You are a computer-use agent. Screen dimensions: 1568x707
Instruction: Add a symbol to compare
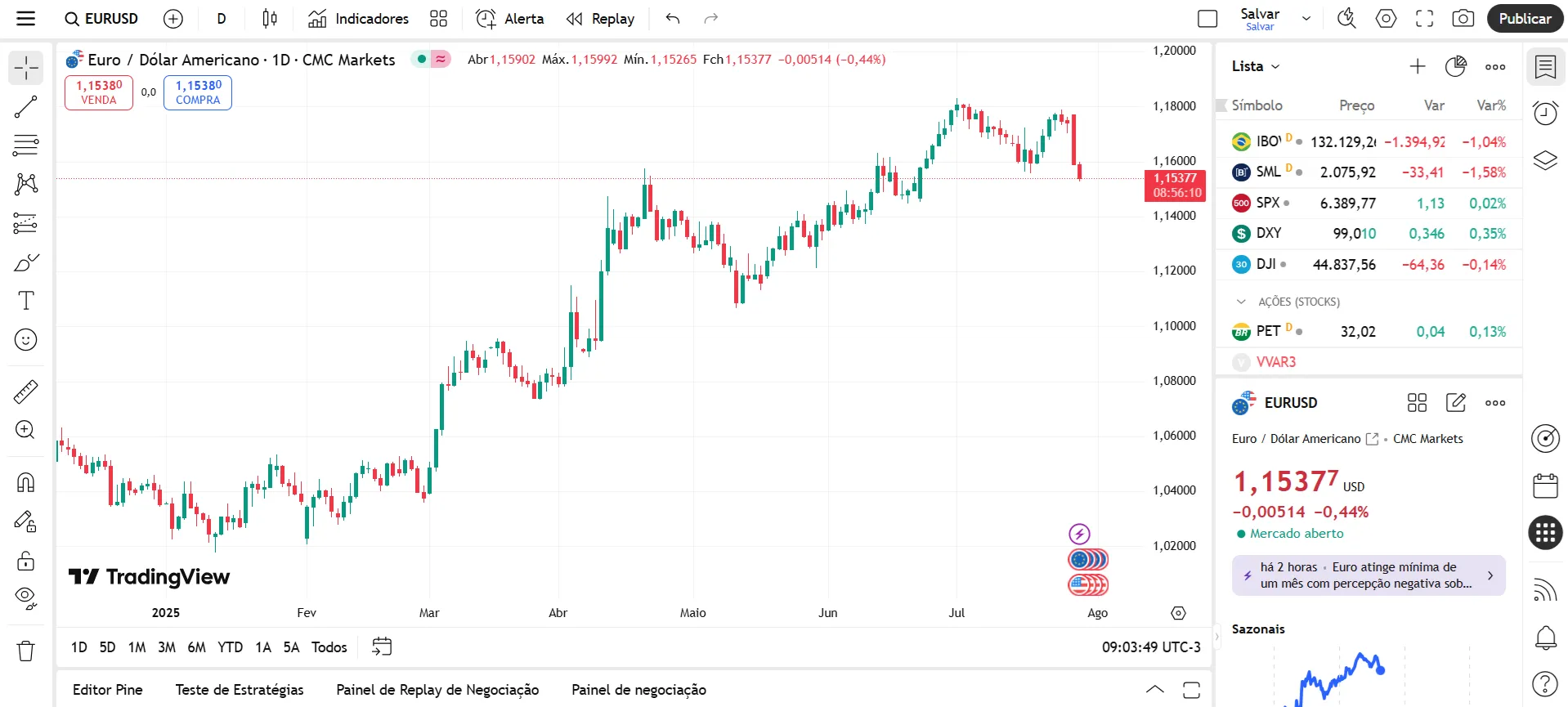(173, 18)
